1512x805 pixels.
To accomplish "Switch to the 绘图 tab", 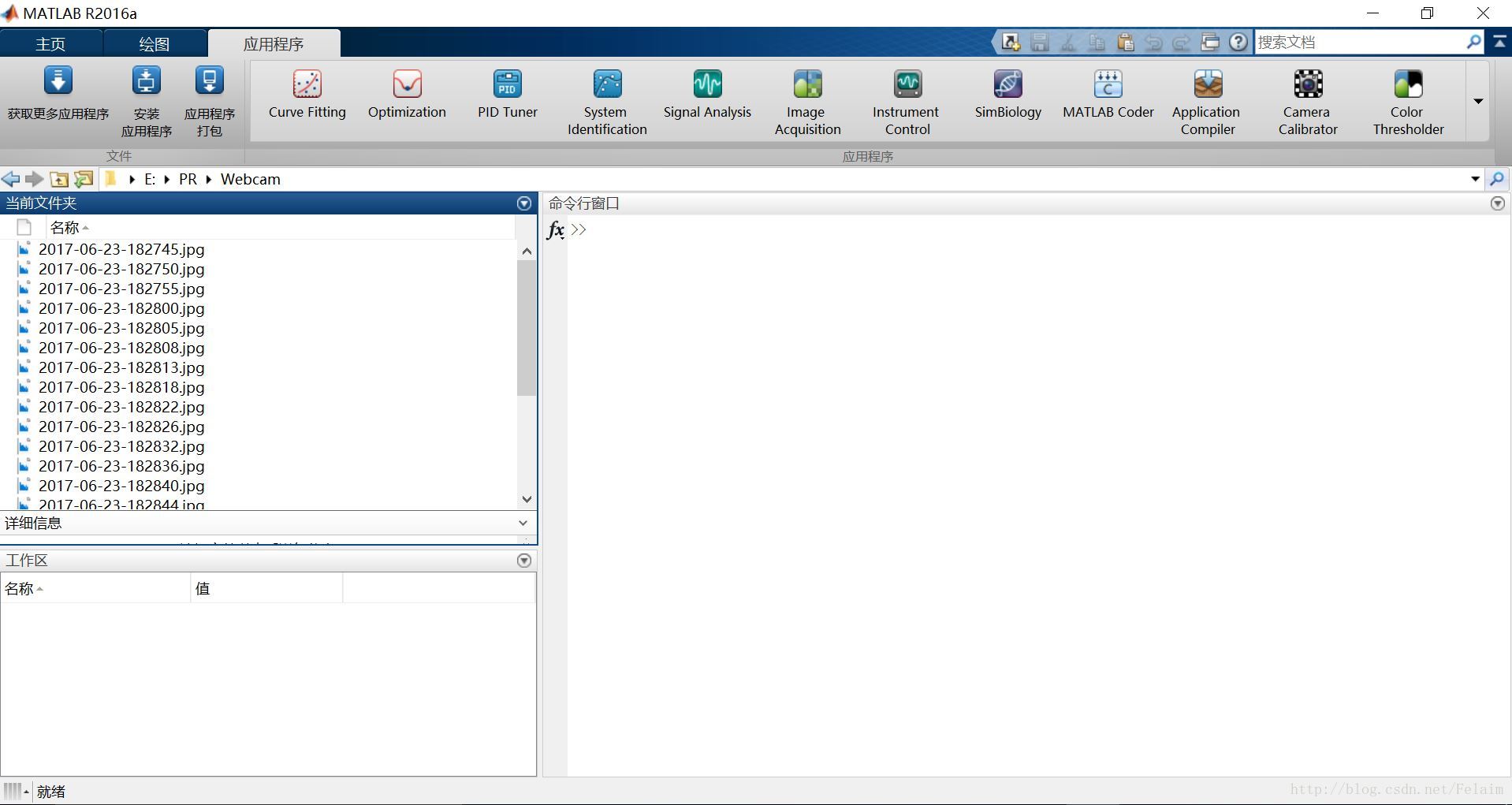I will (155, 44).
